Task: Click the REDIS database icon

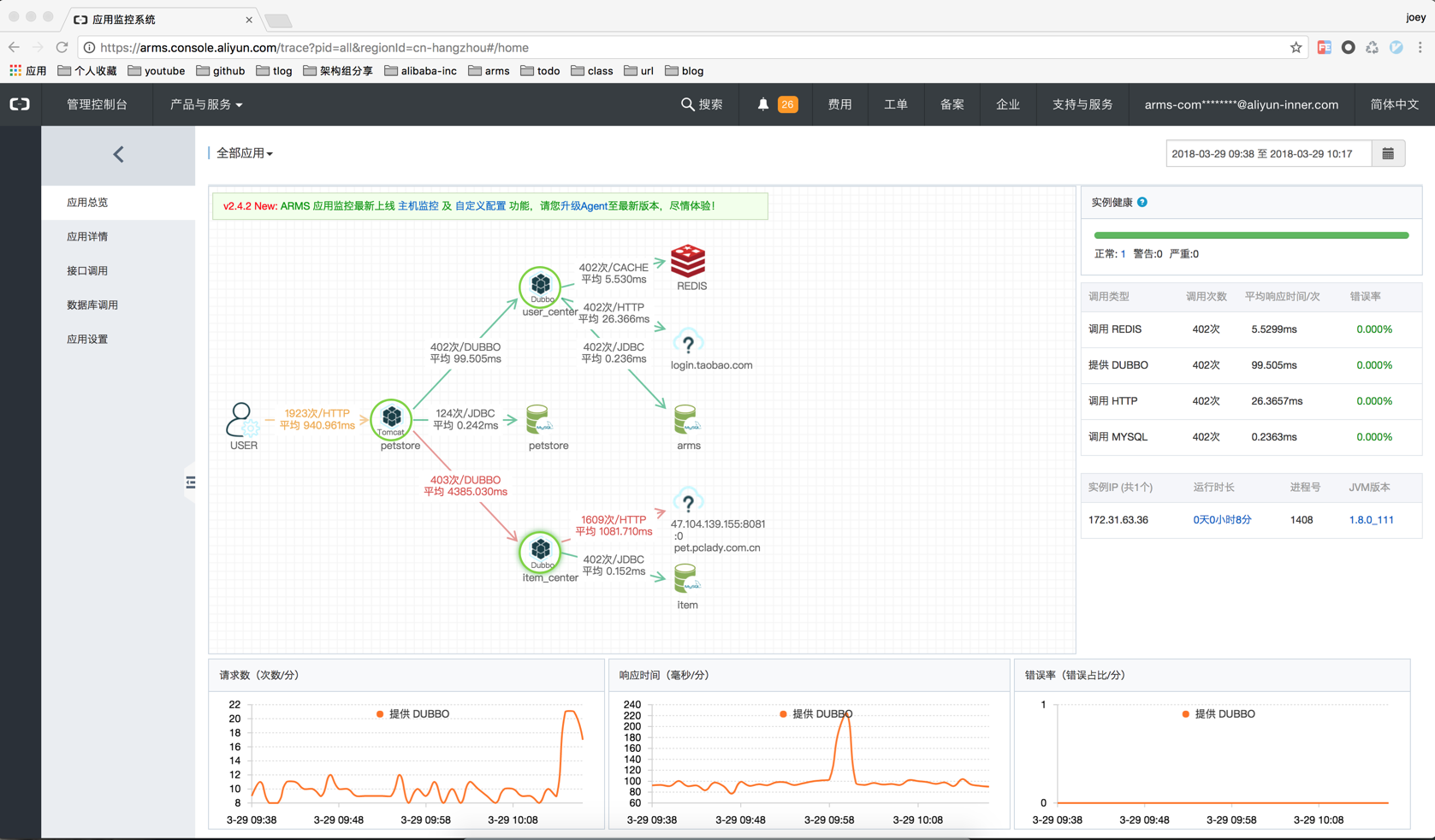Action: (688, 261)
